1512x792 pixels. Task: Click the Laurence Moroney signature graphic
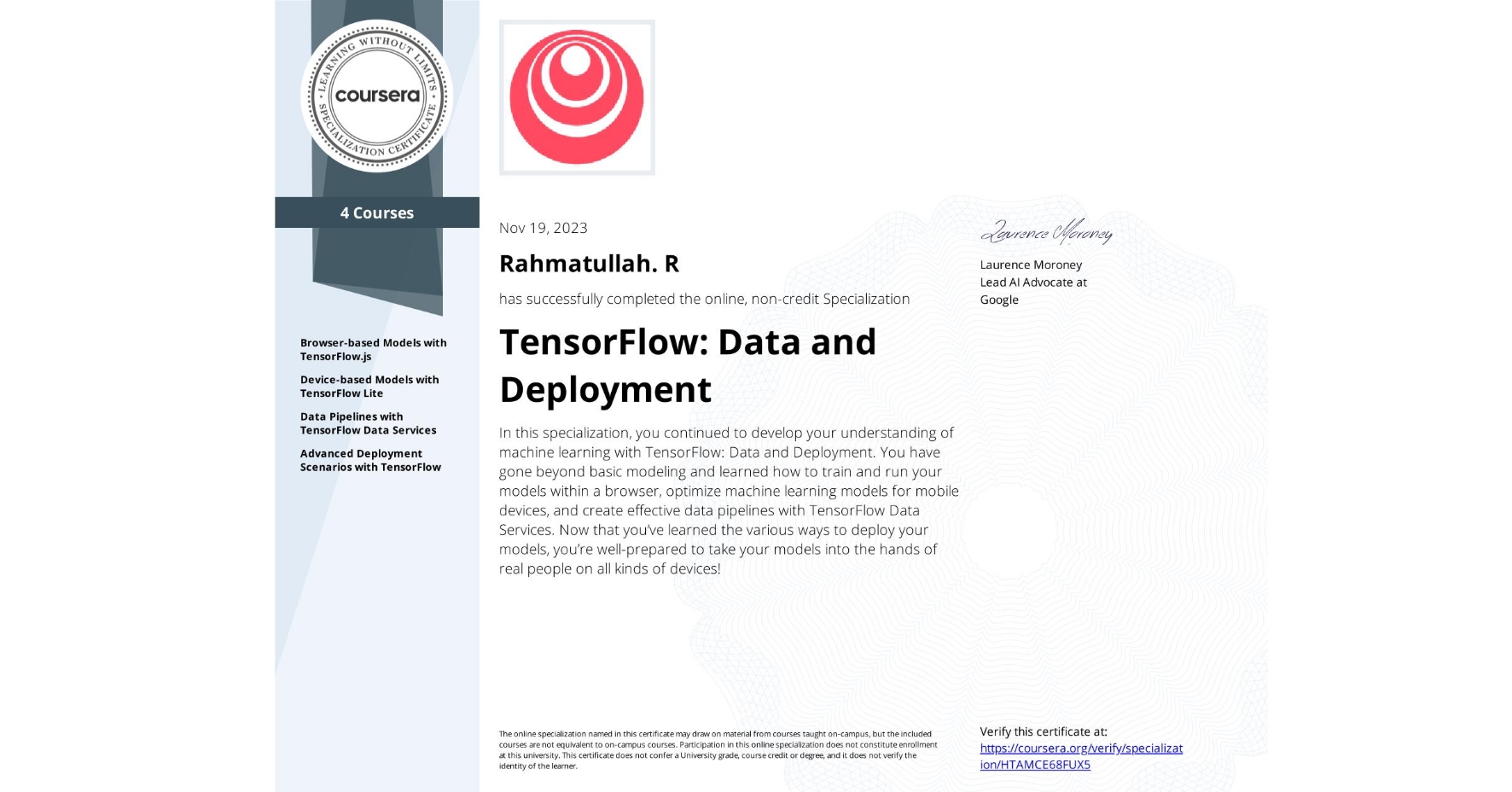[1048, 233]
